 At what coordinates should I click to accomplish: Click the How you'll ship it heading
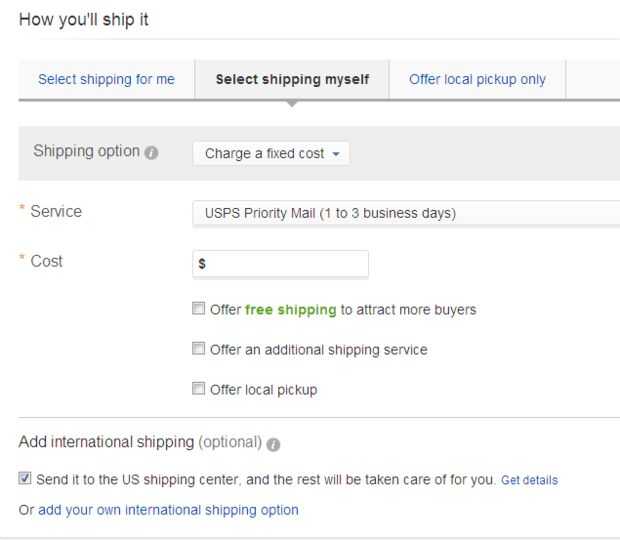[84, 19]
